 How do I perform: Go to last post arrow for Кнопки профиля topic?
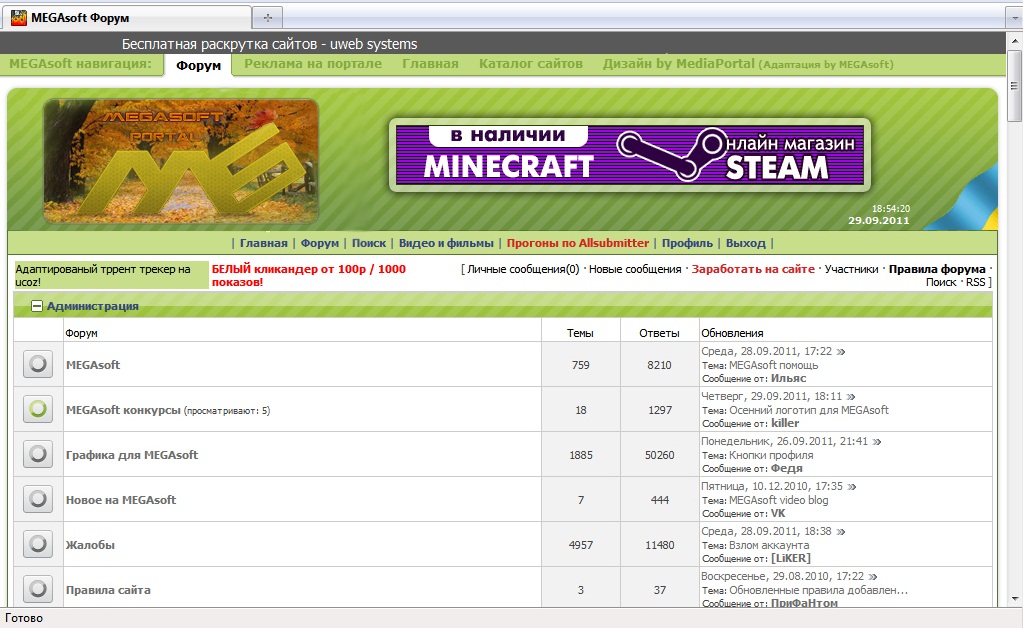(x=877, y=442)
